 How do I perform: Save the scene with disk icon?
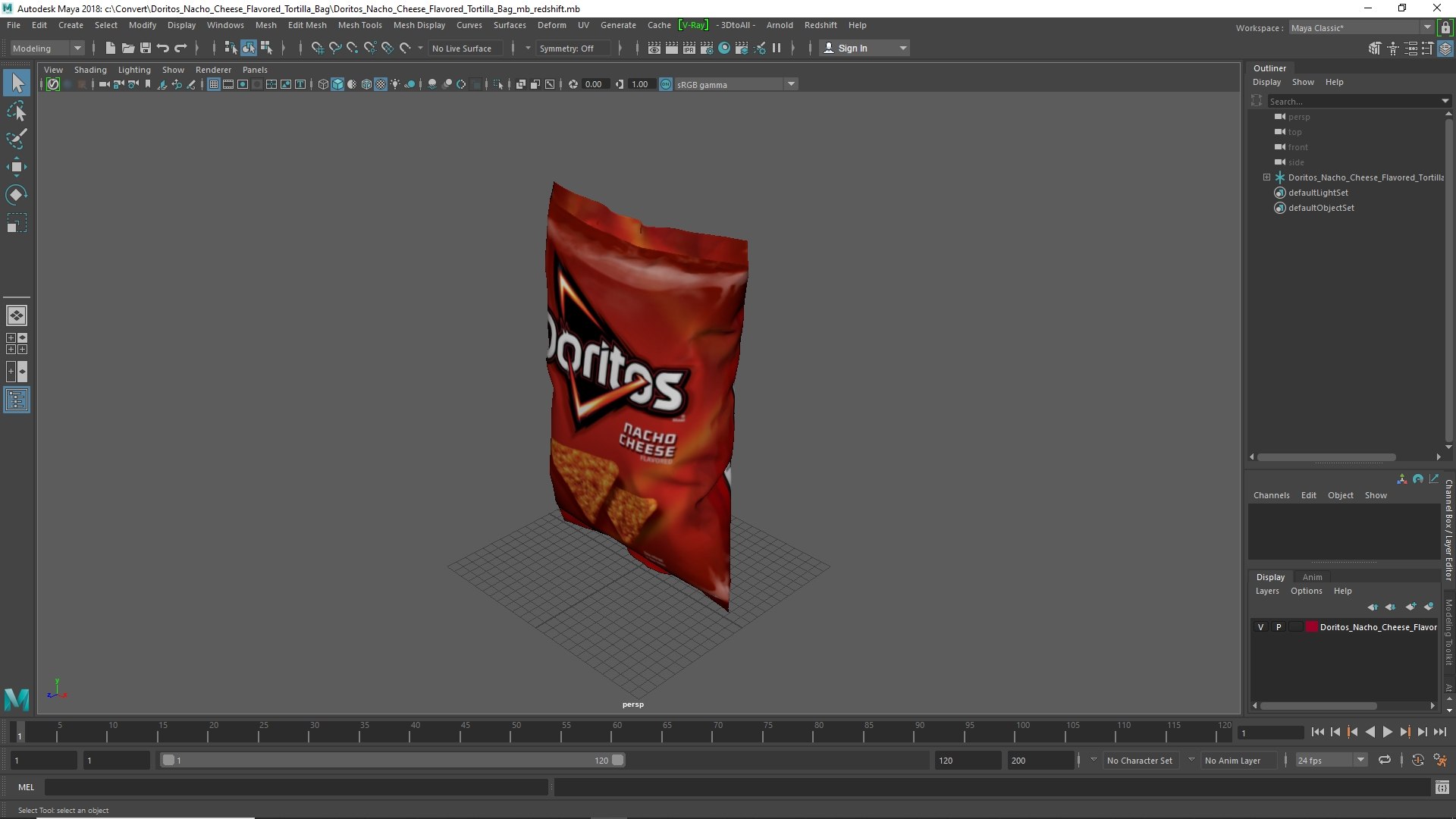point(146,48)
